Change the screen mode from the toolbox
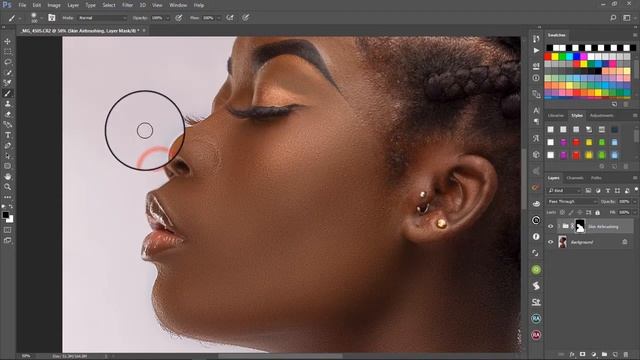640x360 pixels. [x=7, y=240]
